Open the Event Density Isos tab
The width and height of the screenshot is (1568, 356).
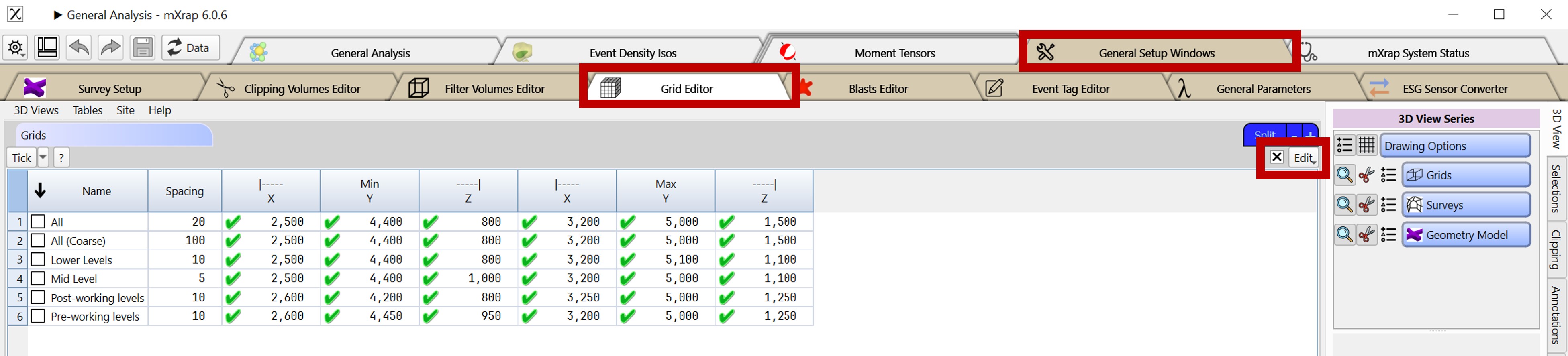633,53
